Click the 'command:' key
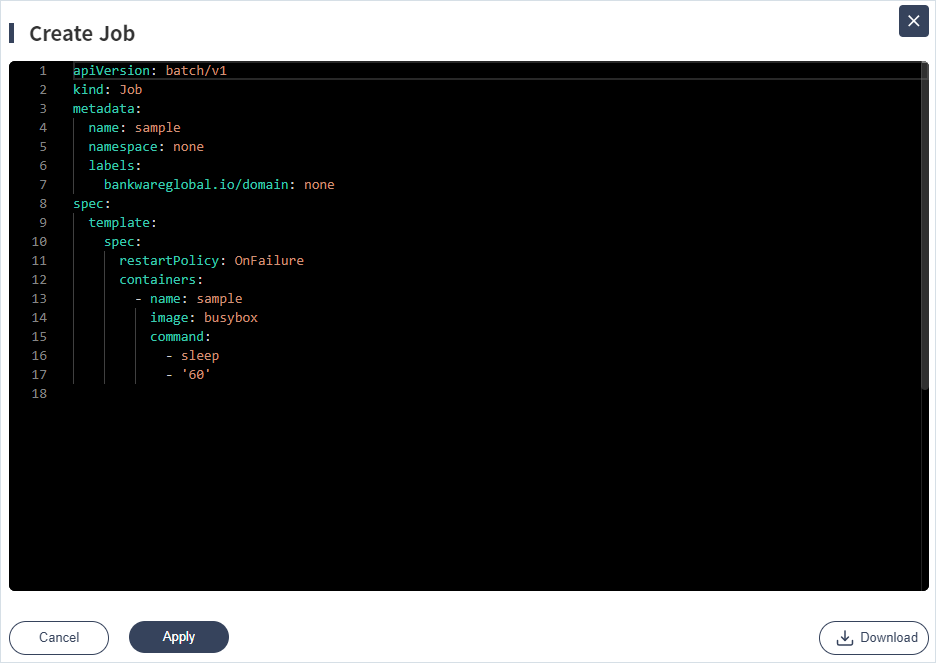 coord(180,337)
